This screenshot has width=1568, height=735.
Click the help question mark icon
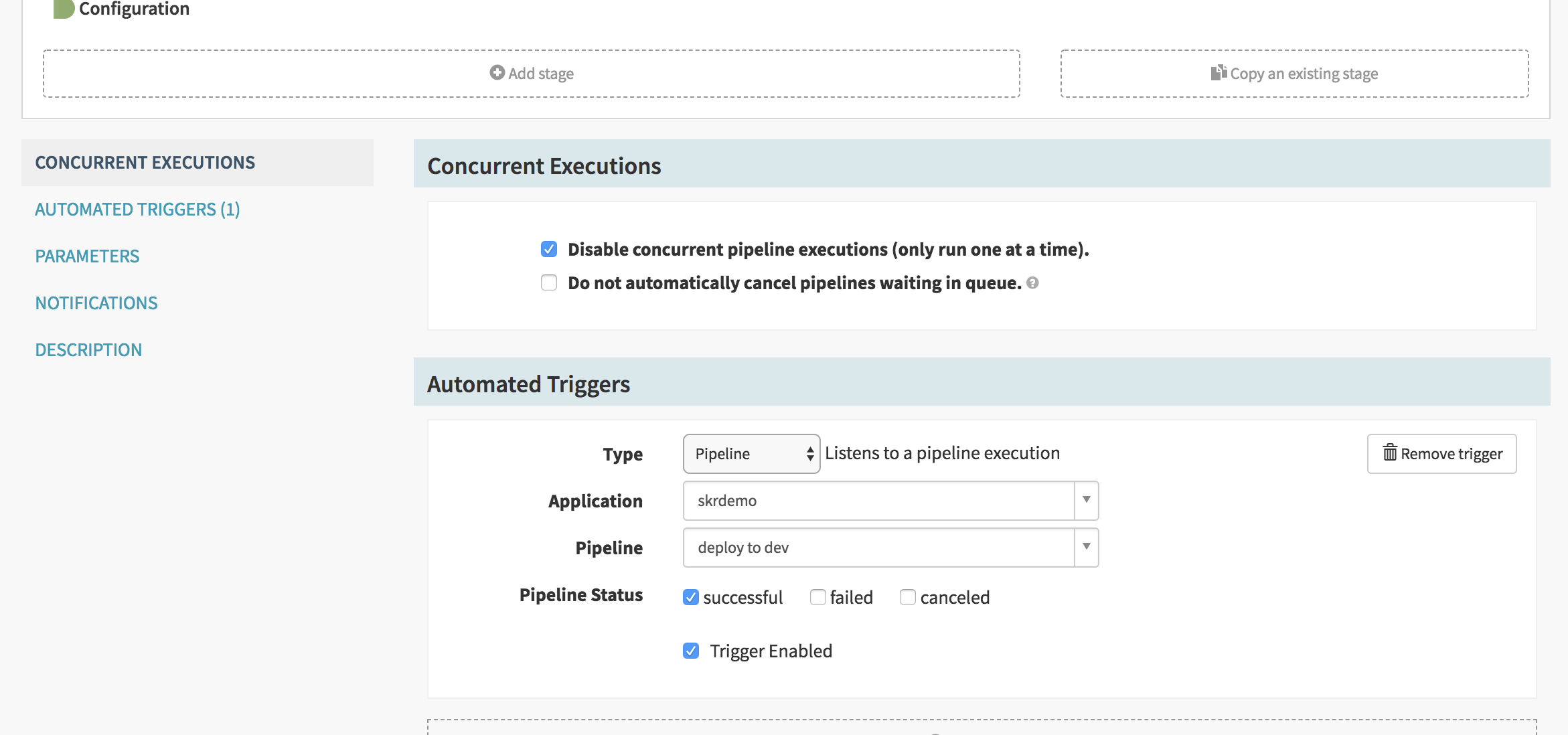click(1032, 283)
